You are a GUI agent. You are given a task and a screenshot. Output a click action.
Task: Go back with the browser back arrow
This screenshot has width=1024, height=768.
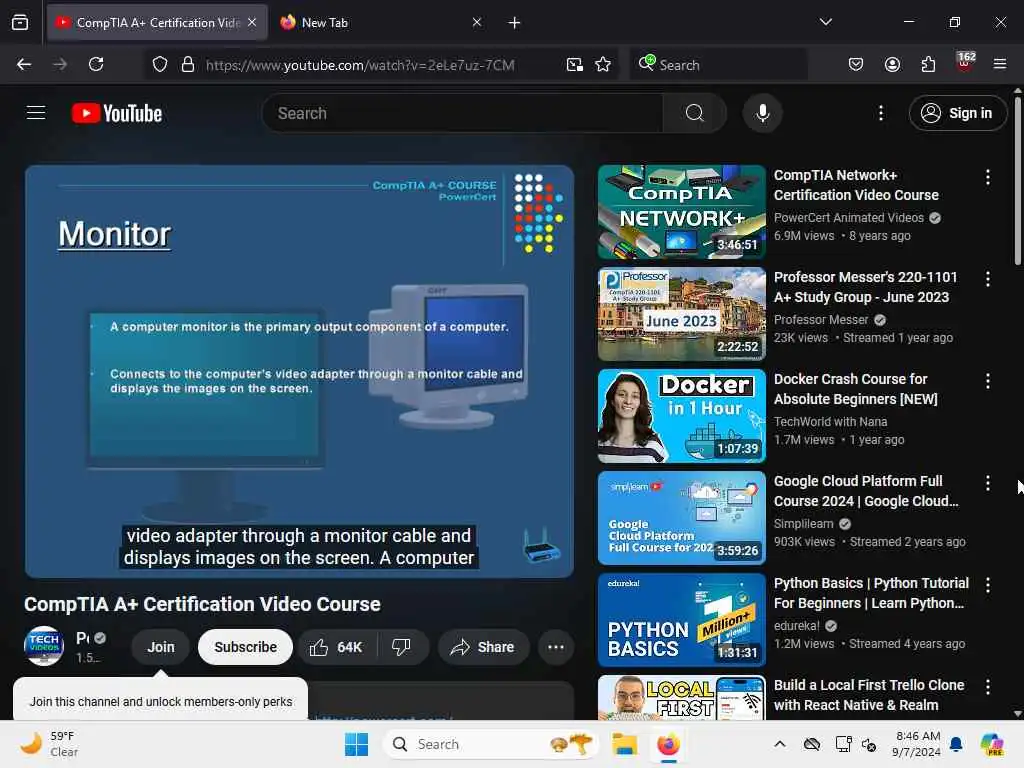[x=24, y=64]
